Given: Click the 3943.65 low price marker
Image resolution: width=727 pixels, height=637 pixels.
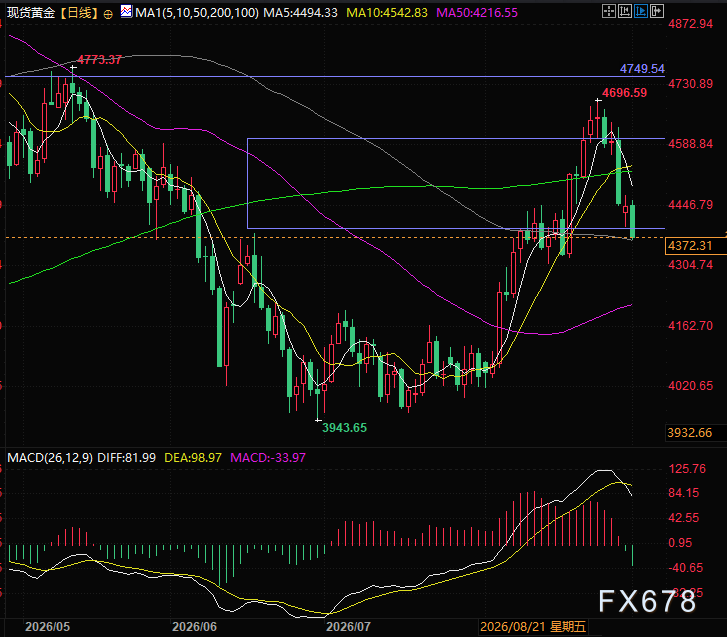Looking at the screenshot, I should 344,427.
